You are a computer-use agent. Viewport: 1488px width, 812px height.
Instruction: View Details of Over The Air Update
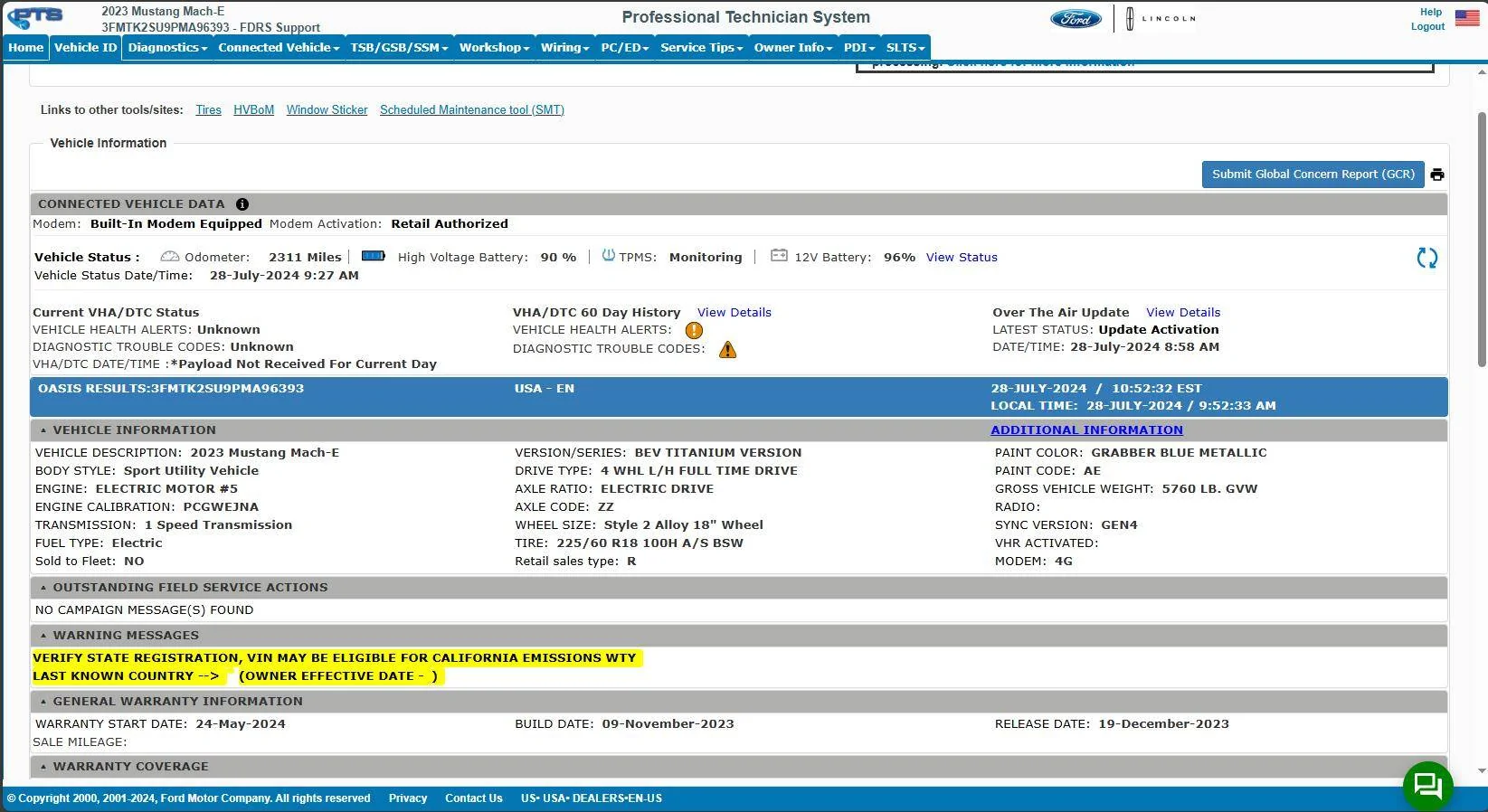(x=1183, y=313)
